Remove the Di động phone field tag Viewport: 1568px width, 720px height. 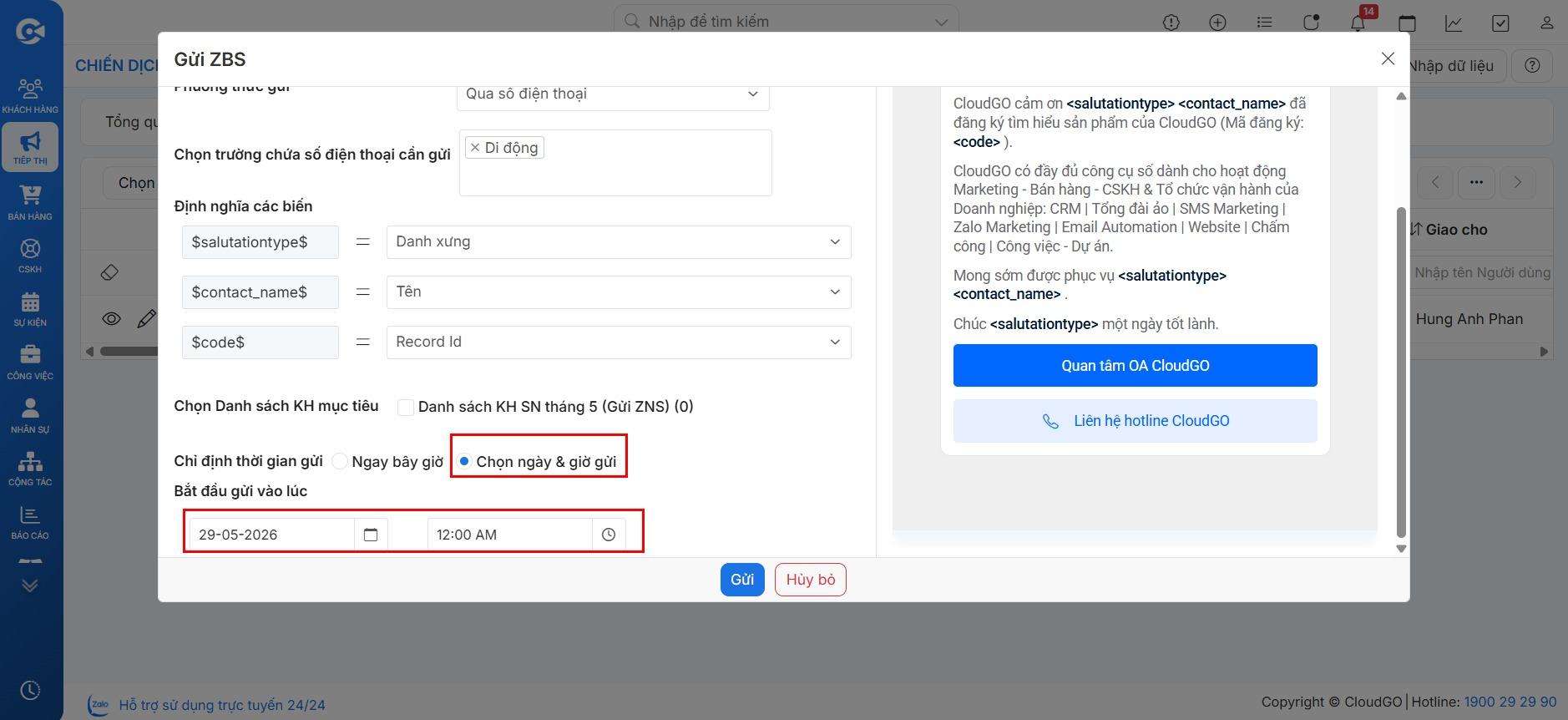coord(475,148)
